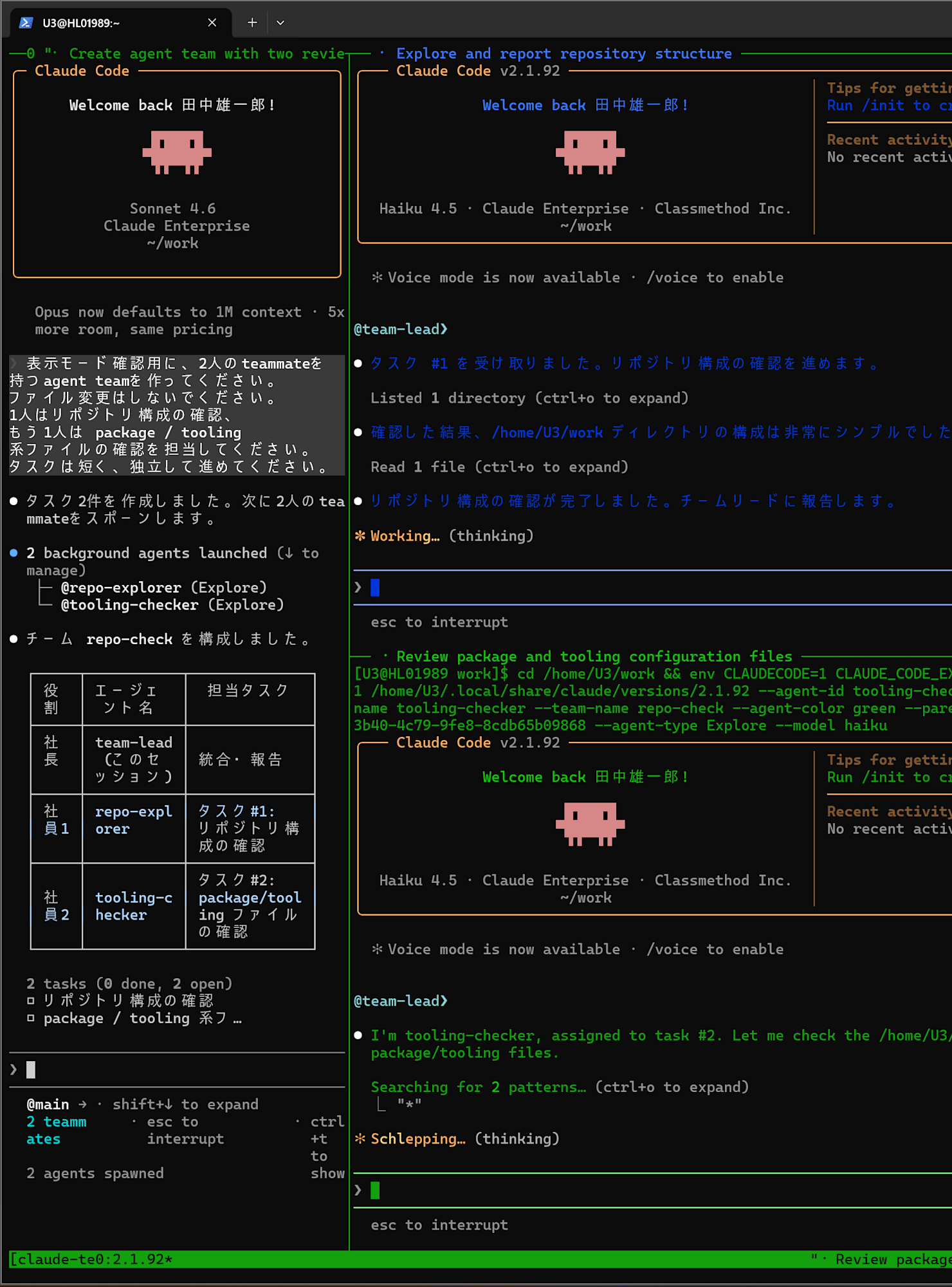Select the U3@HL01989:~ terminal tab
Screen dimensions: 952x1287
tap(120, 23)
